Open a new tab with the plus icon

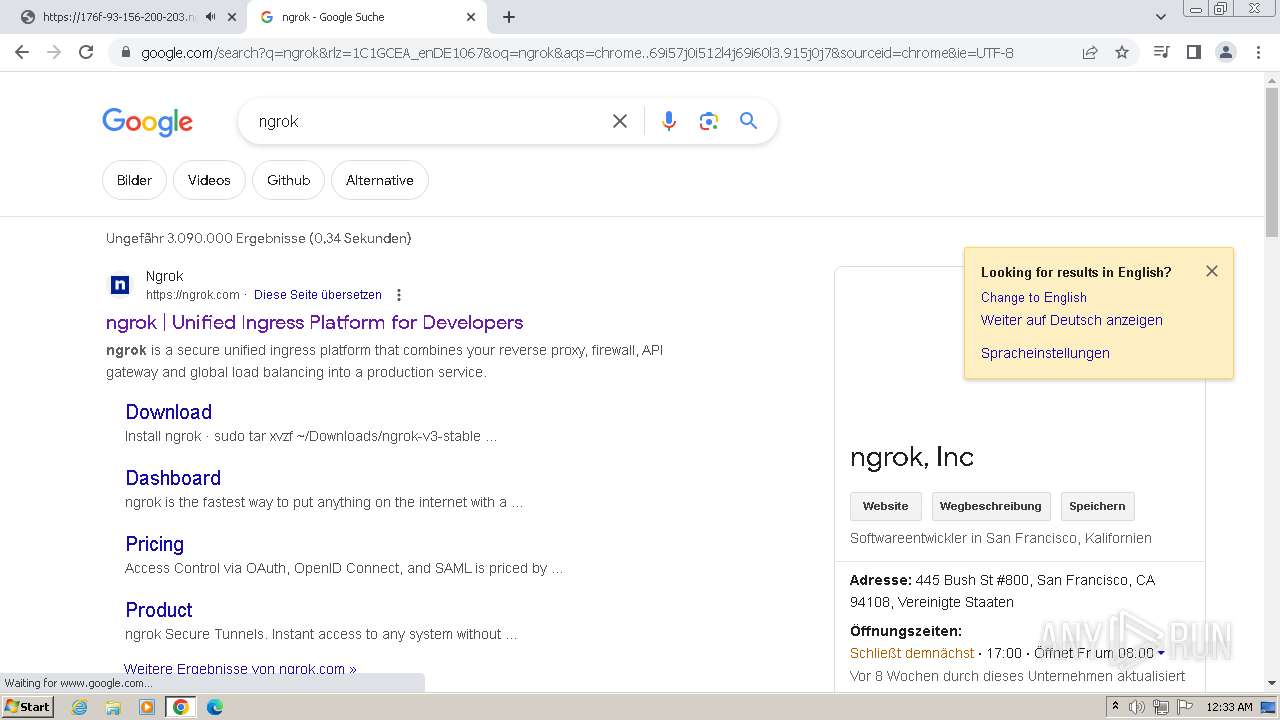click(509, 17)
